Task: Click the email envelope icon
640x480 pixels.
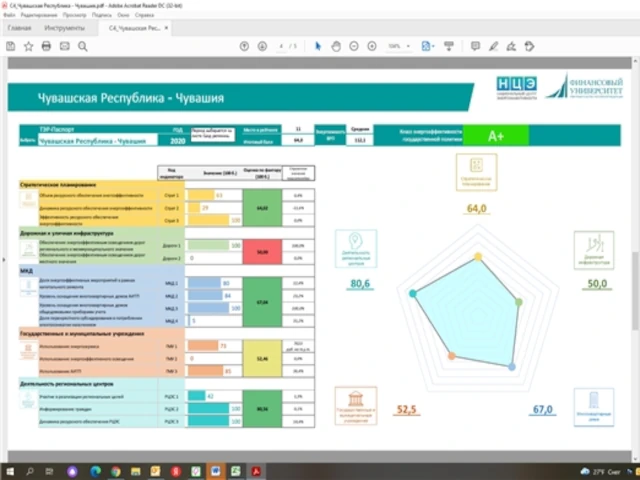Action: click(64, 46)
